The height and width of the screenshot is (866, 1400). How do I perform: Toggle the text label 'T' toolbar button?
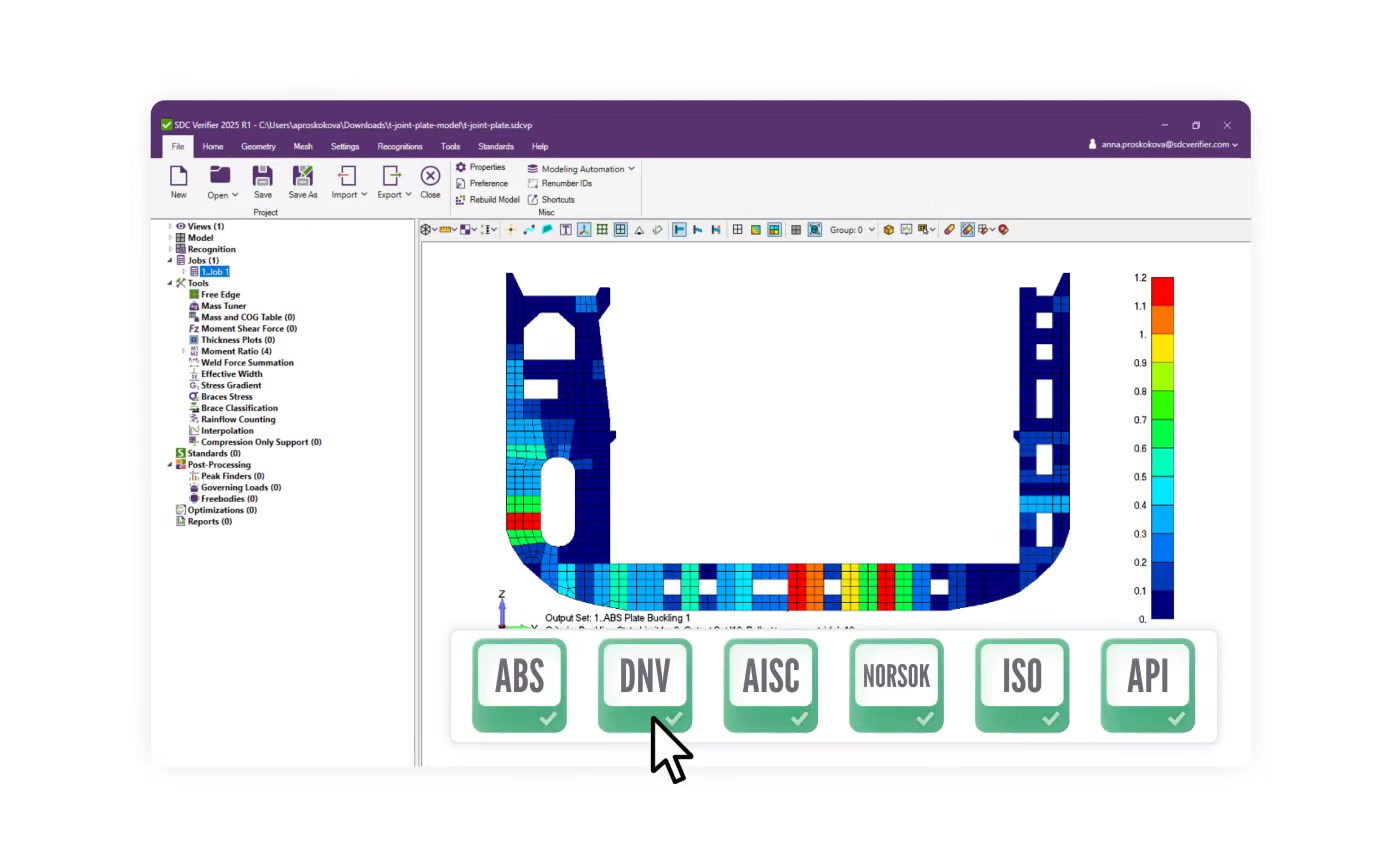[x=565, y=230]
